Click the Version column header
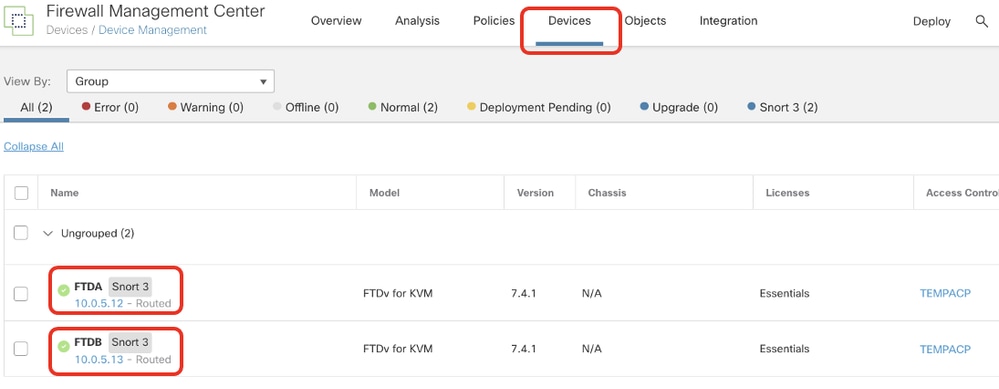Viewport: 999px width, 389px height. [535, 193]
